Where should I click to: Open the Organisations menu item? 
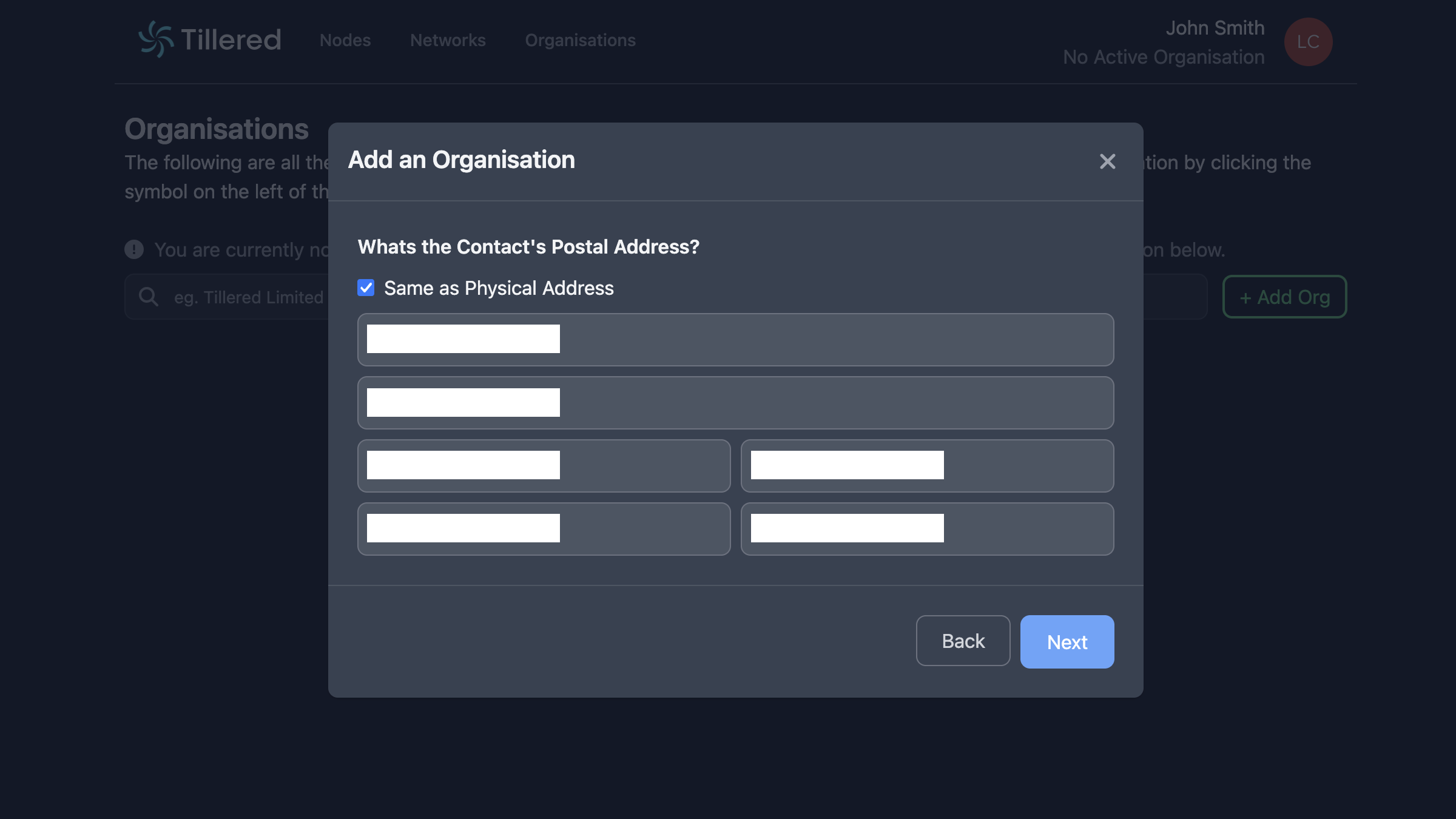tap(580, 40)
